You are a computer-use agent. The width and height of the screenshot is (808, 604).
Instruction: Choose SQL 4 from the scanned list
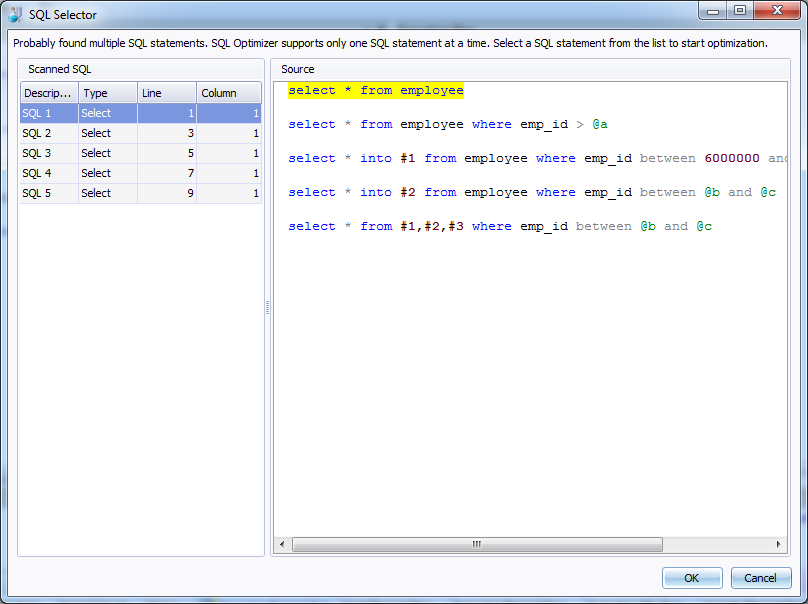[x=50, y=173]
